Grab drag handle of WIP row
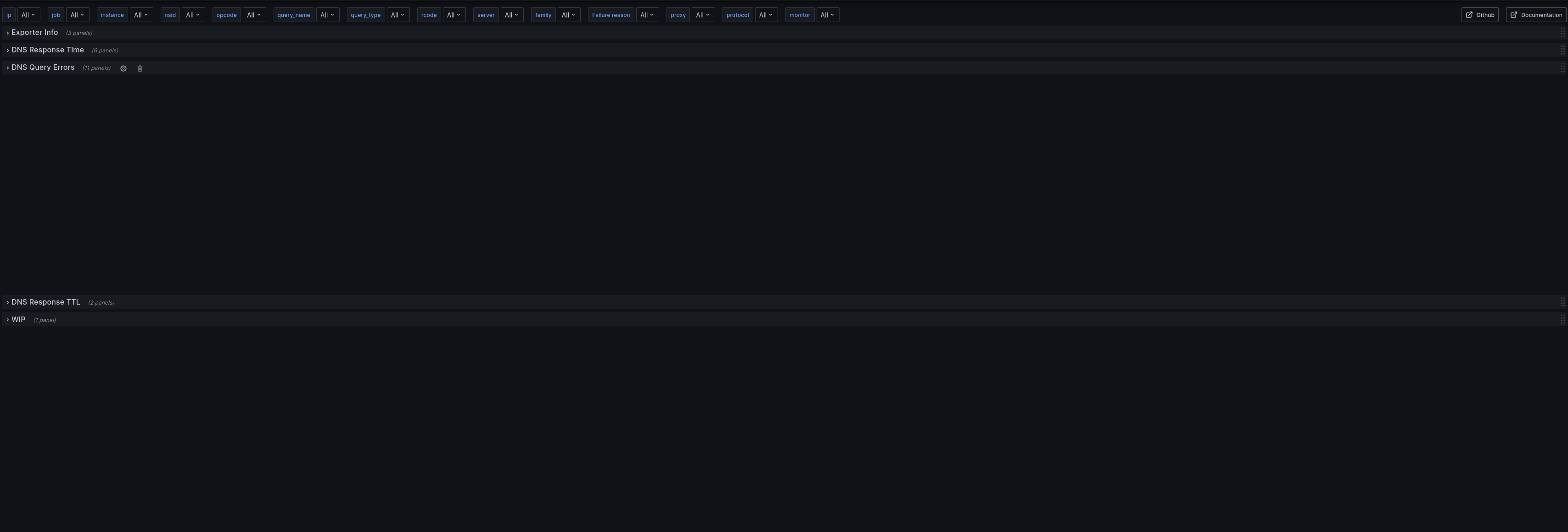This screenshot has width=1568, height=532. click(1562, 319)
